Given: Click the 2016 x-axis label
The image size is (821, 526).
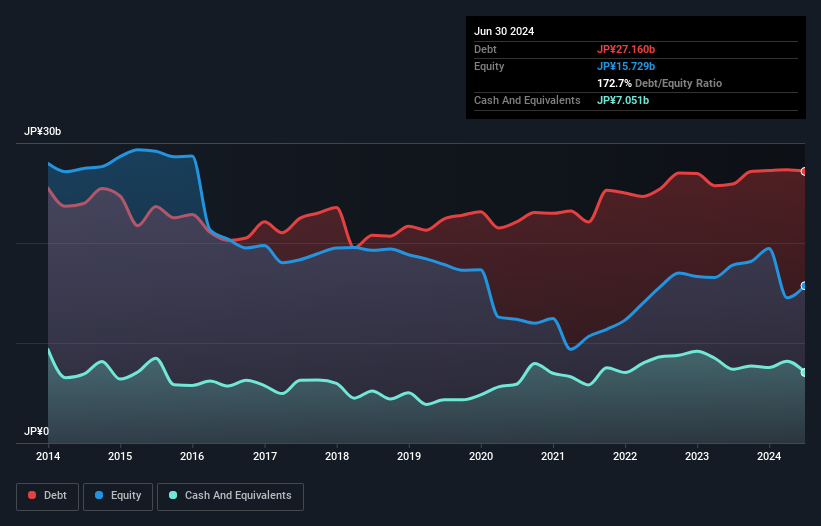Looking at the screenshot, I should point(192,456).
